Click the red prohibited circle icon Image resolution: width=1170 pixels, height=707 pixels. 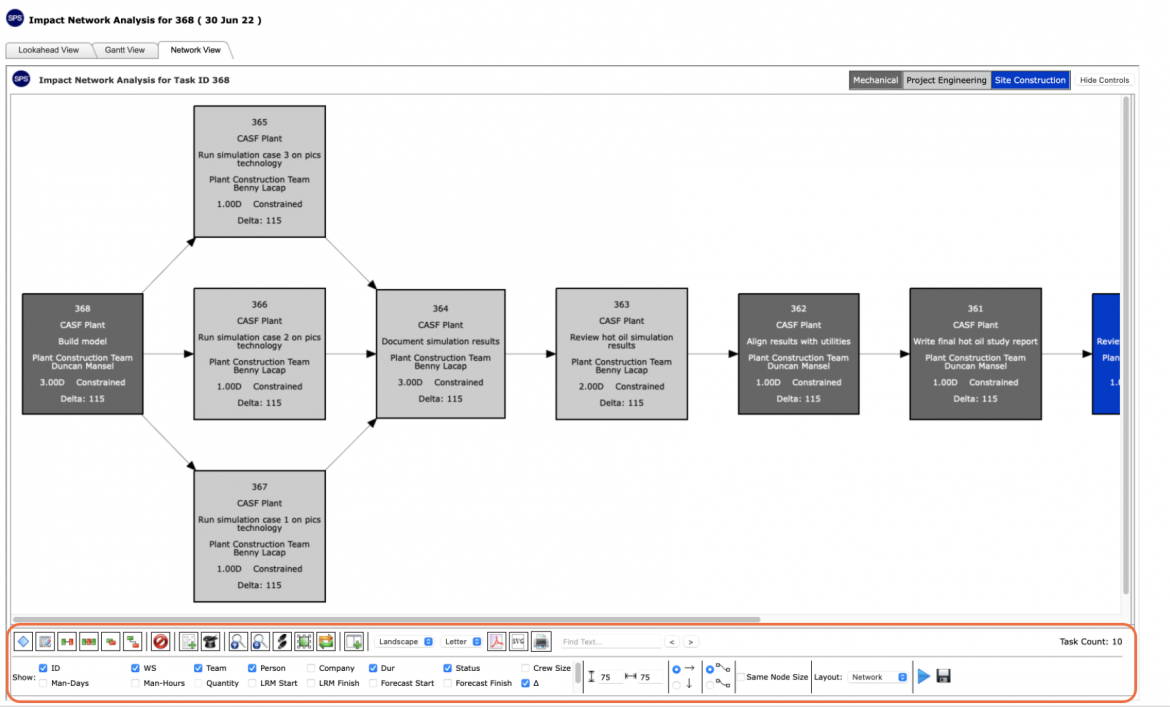click(160, 641)
